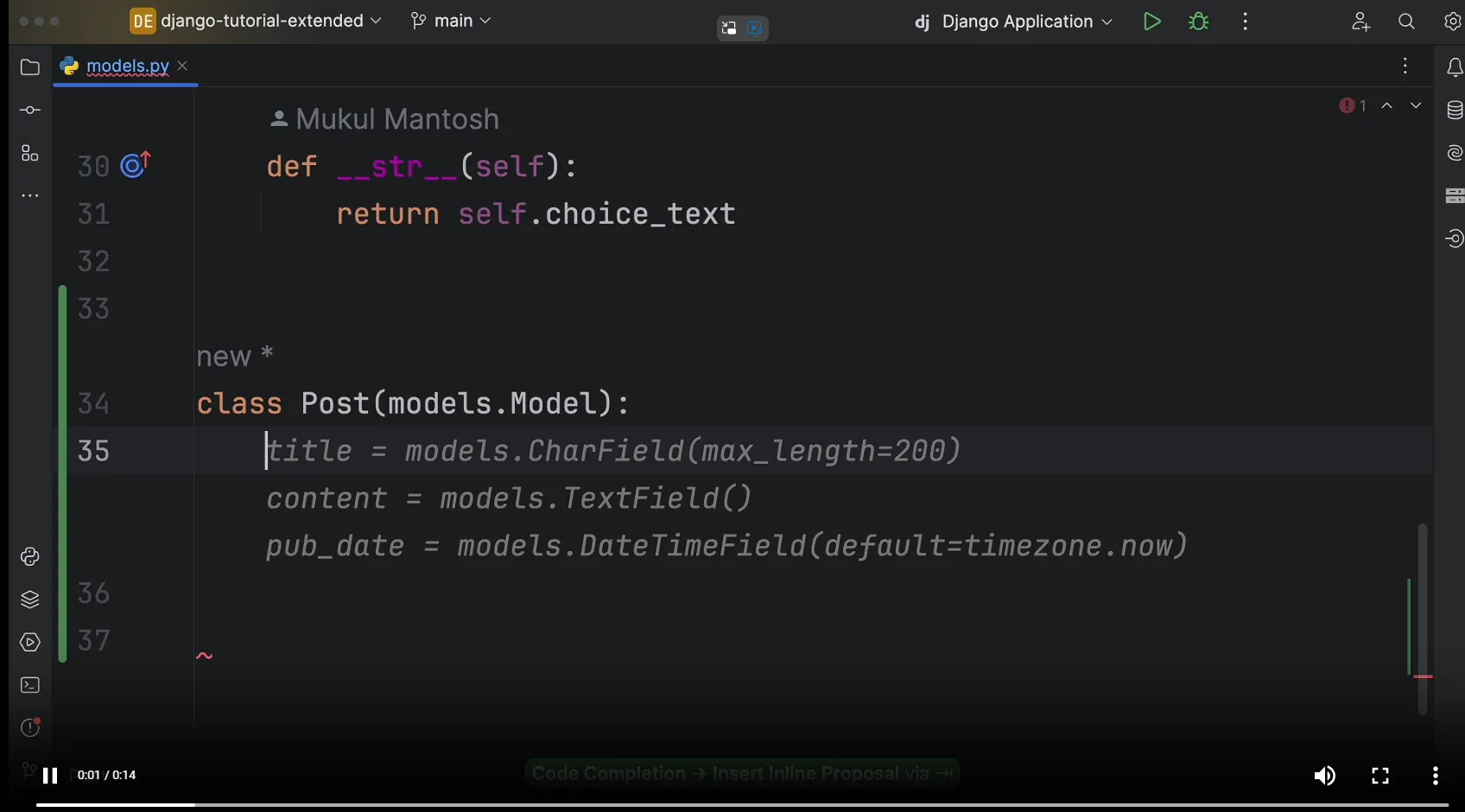Open the Project folder tool window
The height and width of the screenshot is (812, 1465).
[29, 67]
